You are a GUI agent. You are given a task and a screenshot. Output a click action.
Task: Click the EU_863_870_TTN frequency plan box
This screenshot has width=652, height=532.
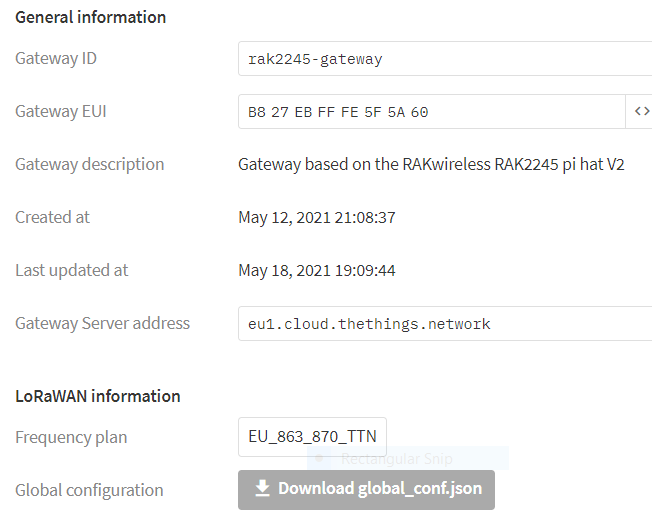(312, 437)
